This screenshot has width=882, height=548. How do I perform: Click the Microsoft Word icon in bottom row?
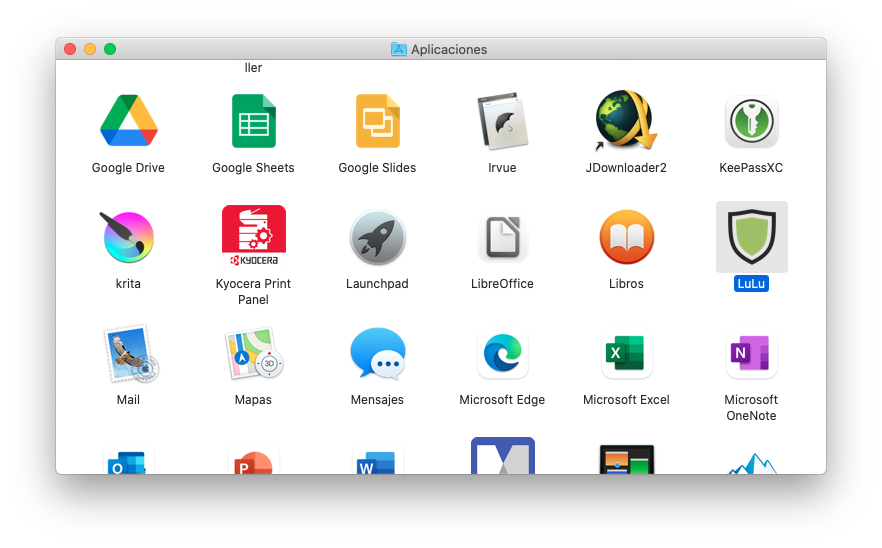click(377, 460)
